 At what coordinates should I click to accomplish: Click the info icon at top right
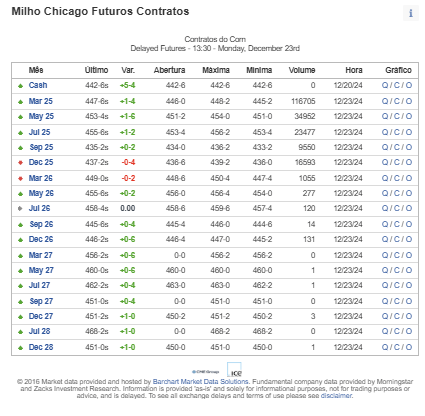[411, 13]
